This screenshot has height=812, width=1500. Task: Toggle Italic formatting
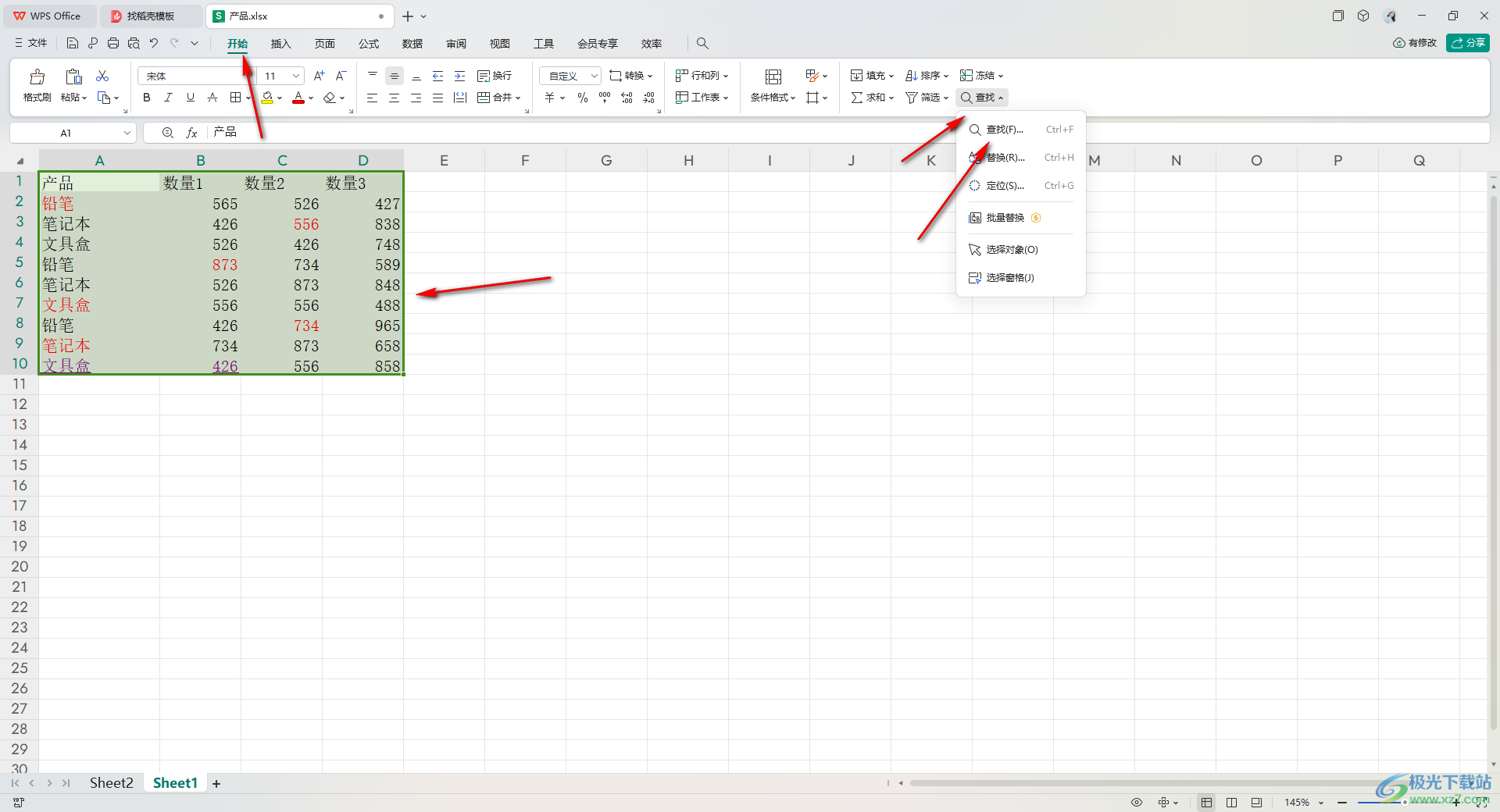click(x=168, y=98)
